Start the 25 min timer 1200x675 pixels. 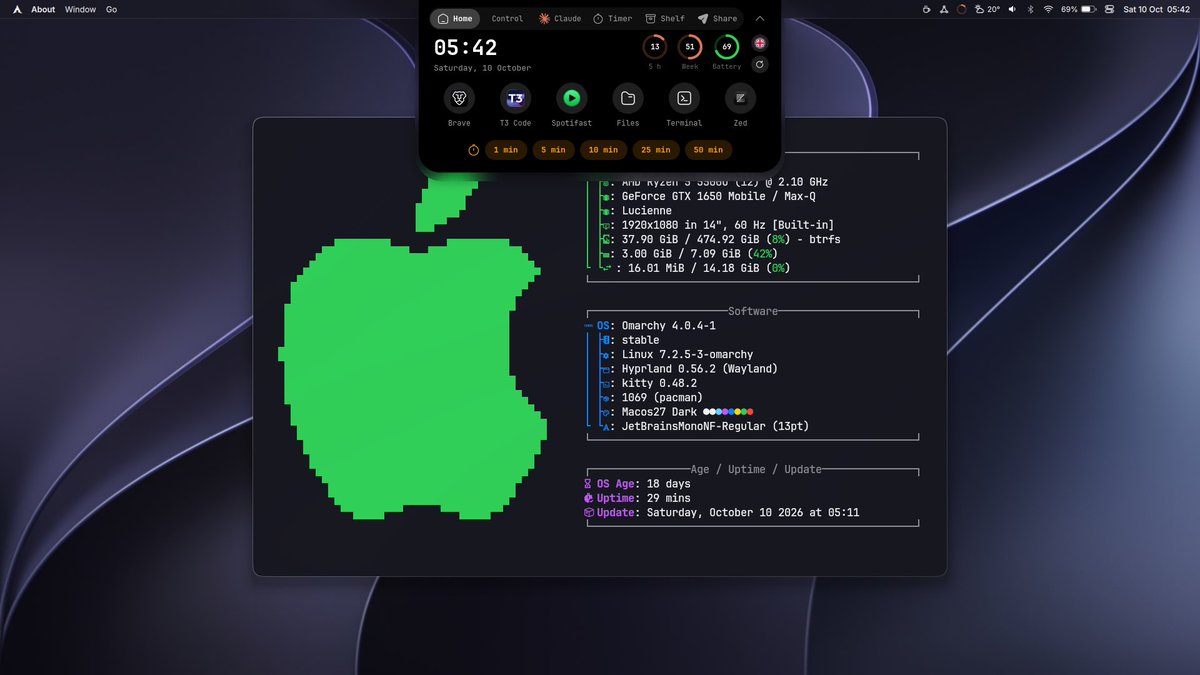pyautogui.click(x=656, y=150)
